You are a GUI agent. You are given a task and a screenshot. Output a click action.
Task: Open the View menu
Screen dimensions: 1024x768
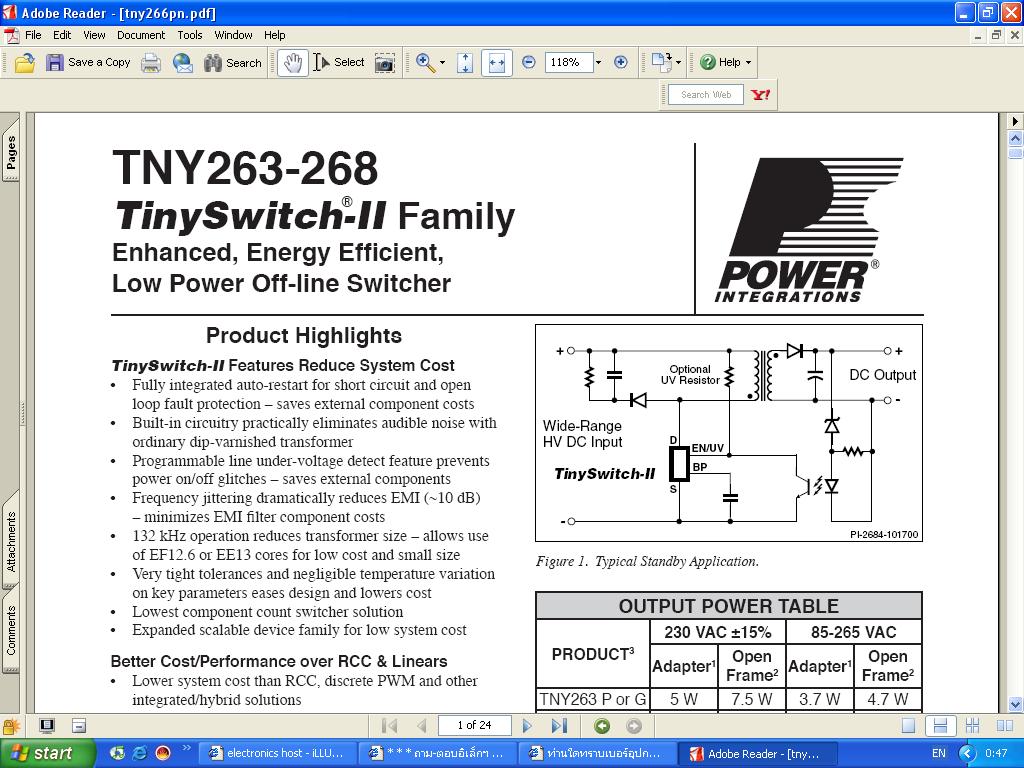(94, 35)
